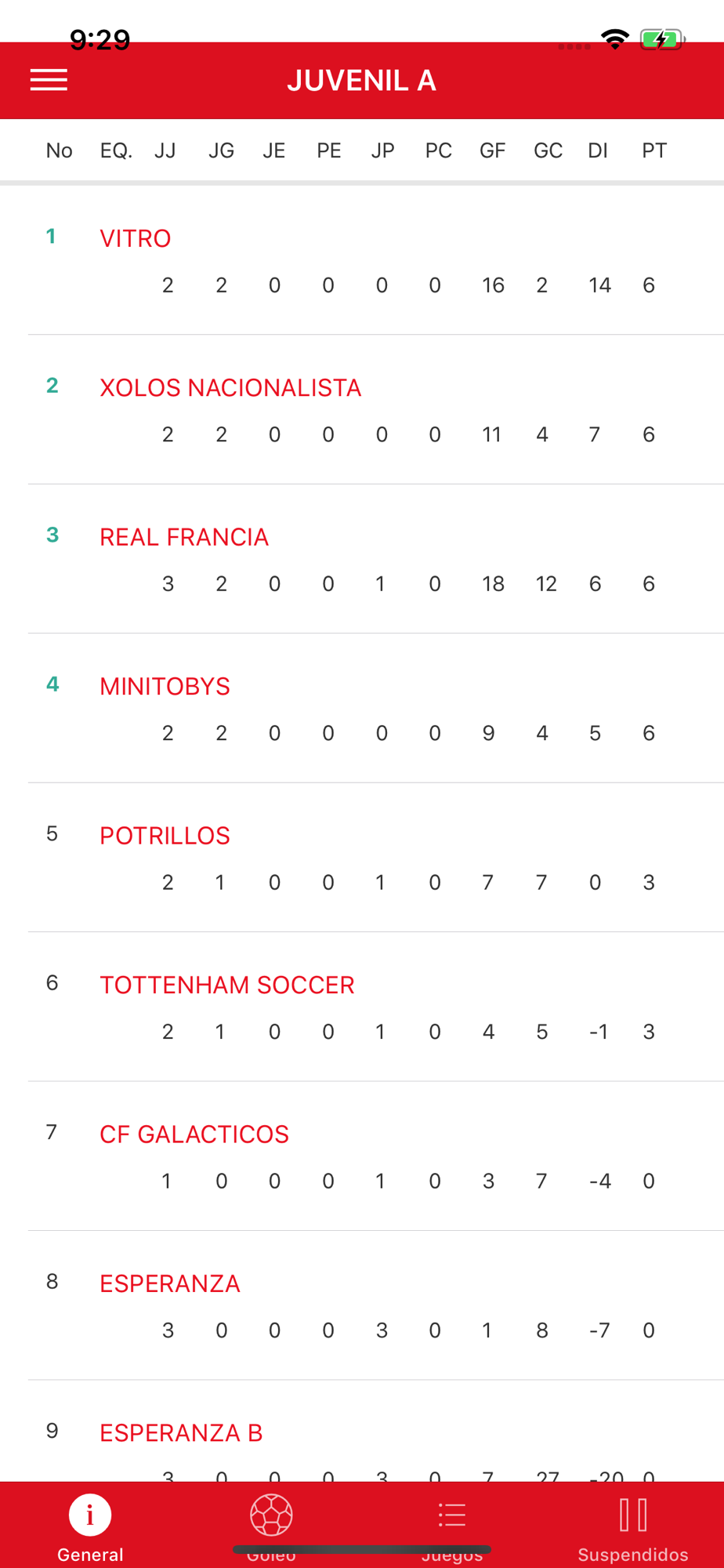View the POTRILLOS team row
The image size is (724, 1568).
click(x=165, y=836)
